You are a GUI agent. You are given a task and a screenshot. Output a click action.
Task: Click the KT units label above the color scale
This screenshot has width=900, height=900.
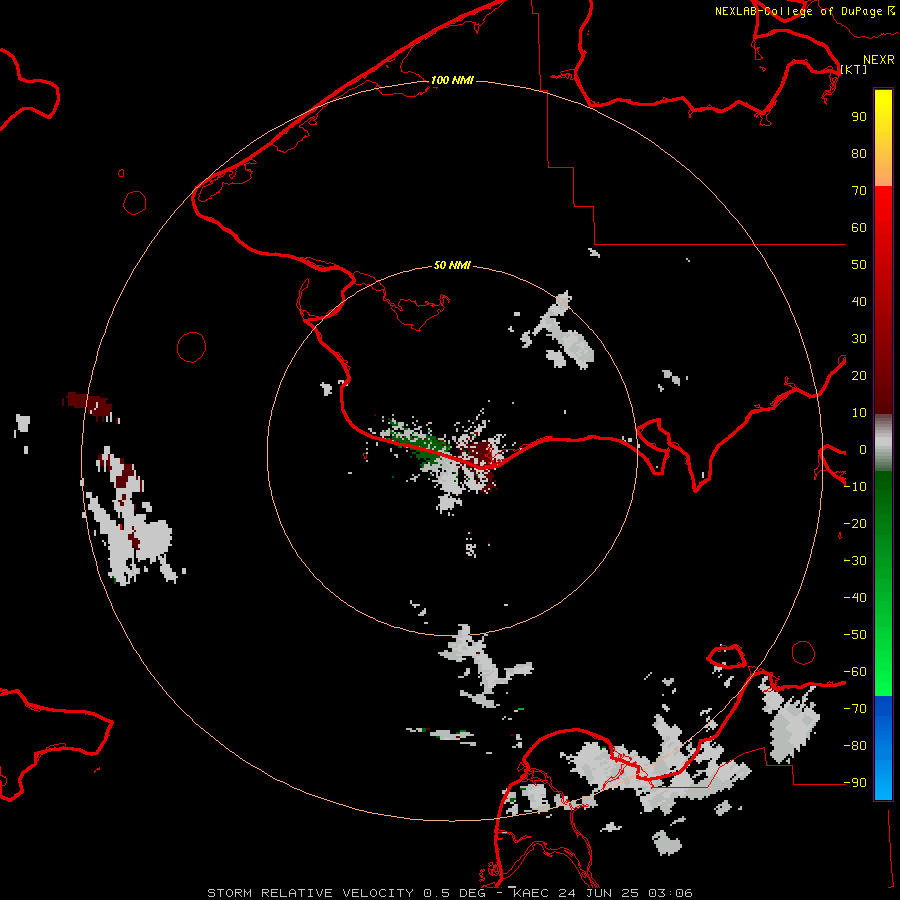point(854,69)
